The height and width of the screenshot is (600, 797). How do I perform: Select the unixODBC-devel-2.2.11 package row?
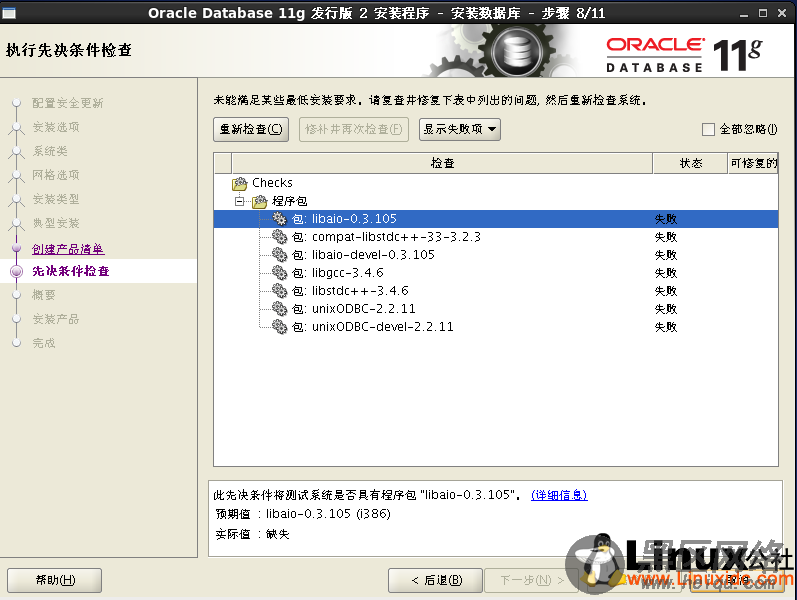point(496,326)
